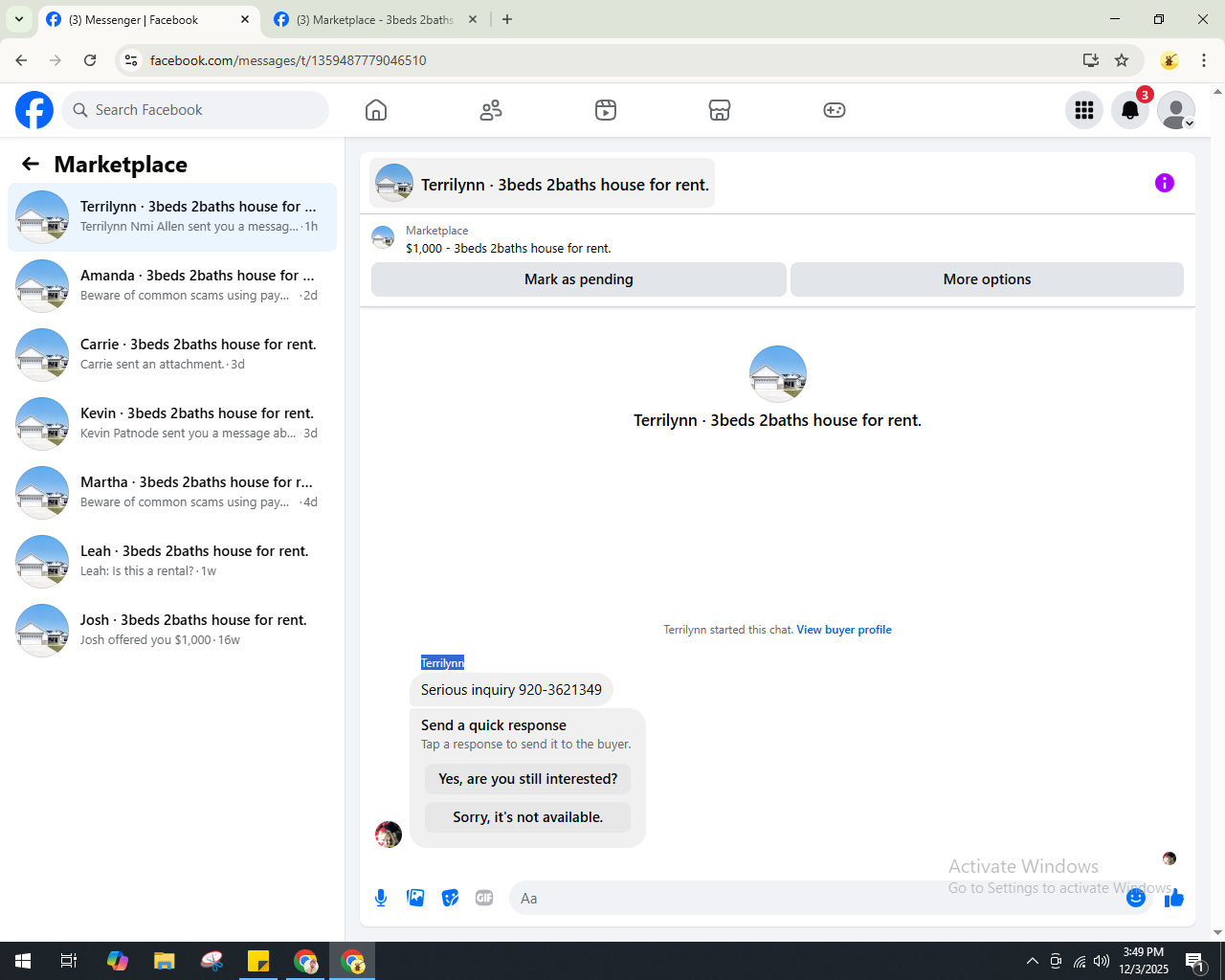Click the Search Facebook box
The width and height of the screenshot is (1225, 980).
[x=195, y=110]
